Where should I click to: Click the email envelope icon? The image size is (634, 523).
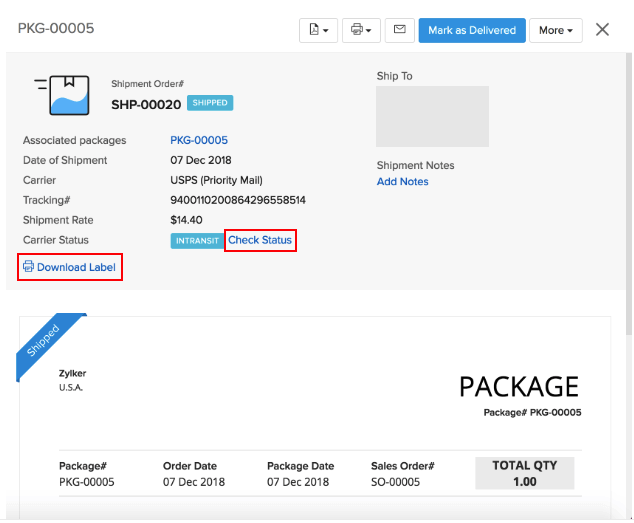pos(399,30)
